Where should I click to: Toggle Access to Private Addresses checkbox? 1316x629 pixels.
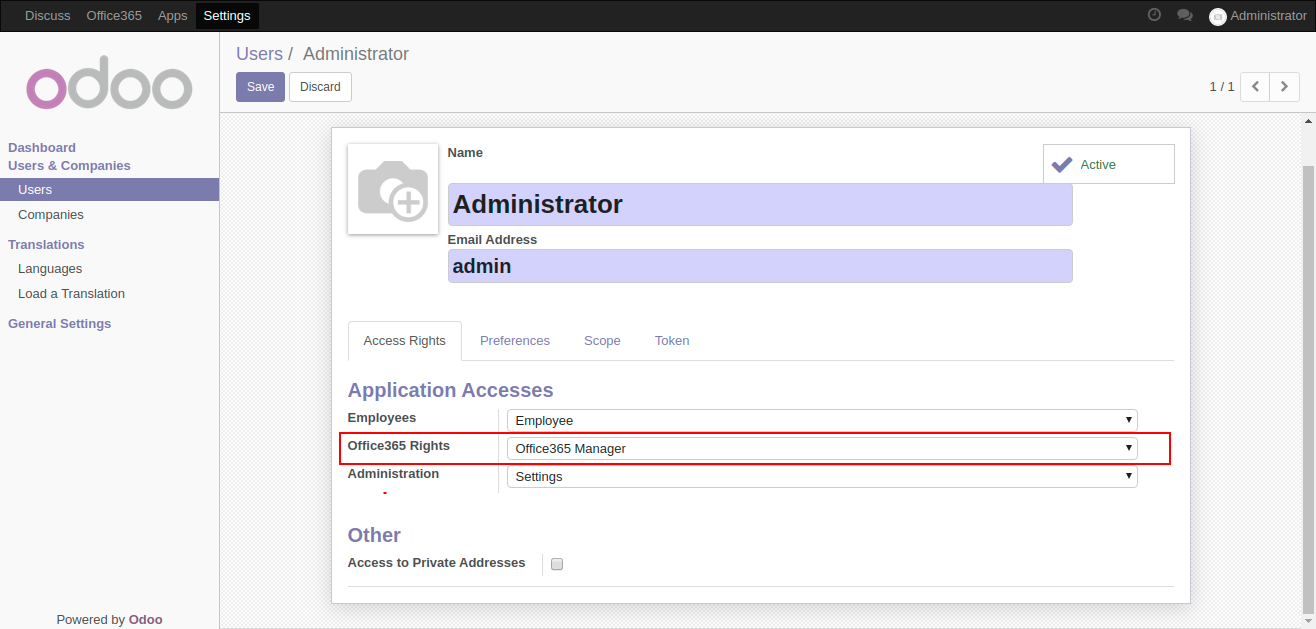click(557, 564)
